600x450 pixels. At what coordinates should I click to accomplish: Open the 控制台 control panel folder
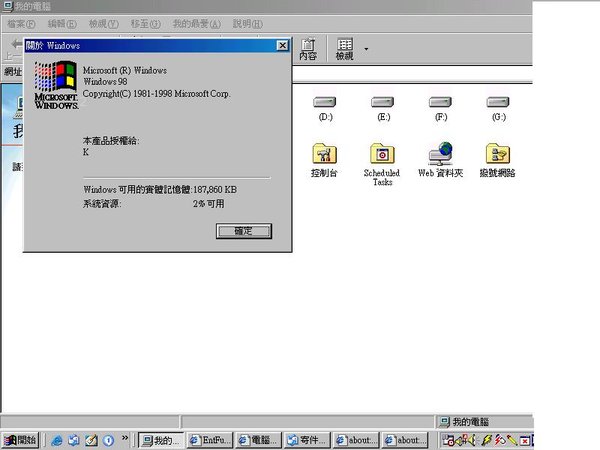[324, 160]
